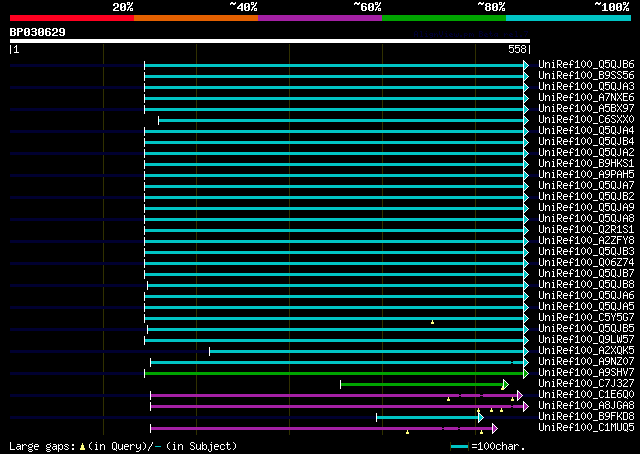Click the cyan ~100% legend segment
Viewport: 640px width, 454px height.
click(569, 18)
